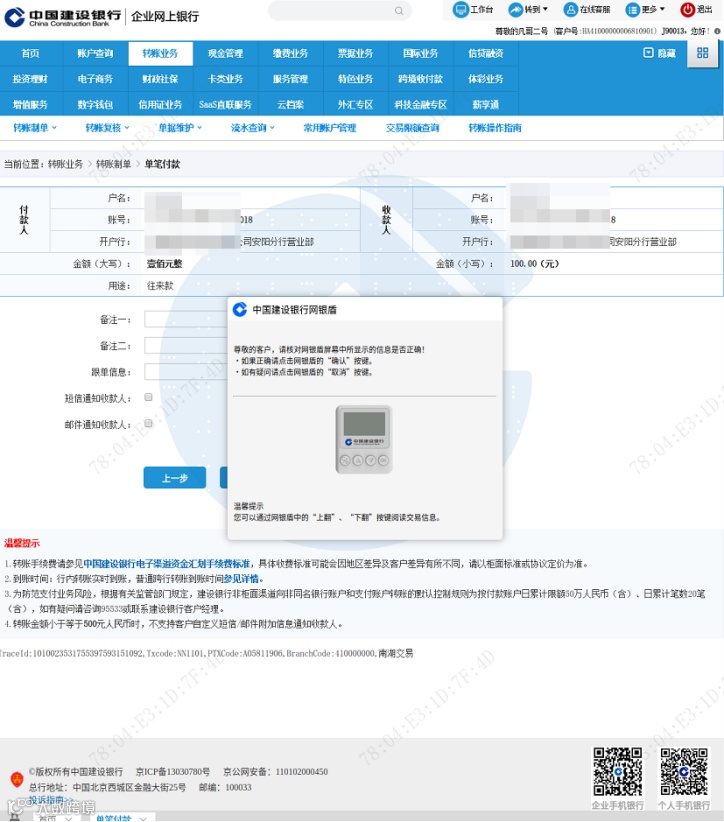Open 体彩业务 menu
This screenshot has width=724, height=822.
[485, 79]
